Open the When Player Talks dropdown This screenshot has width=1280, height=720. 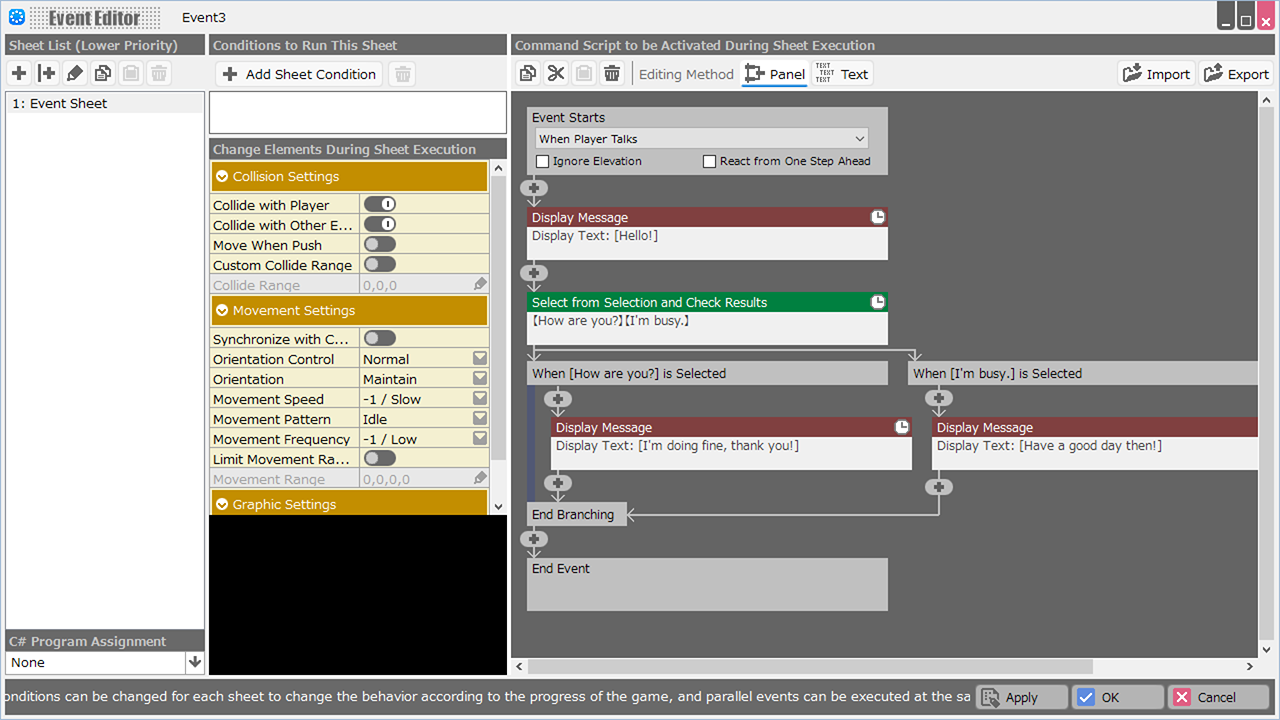tap(701, 139)
